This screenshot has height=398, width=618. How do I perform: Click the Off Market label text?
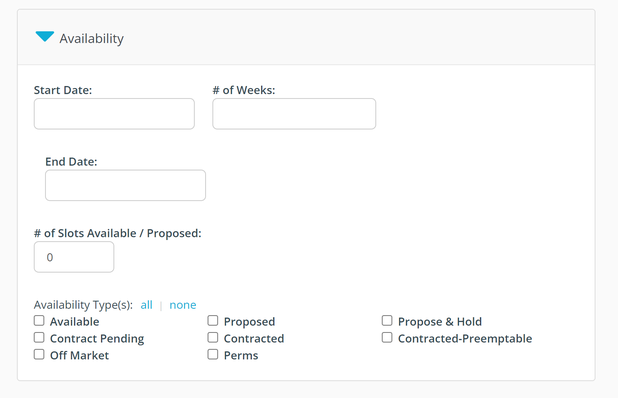click(x=79, y=355)
